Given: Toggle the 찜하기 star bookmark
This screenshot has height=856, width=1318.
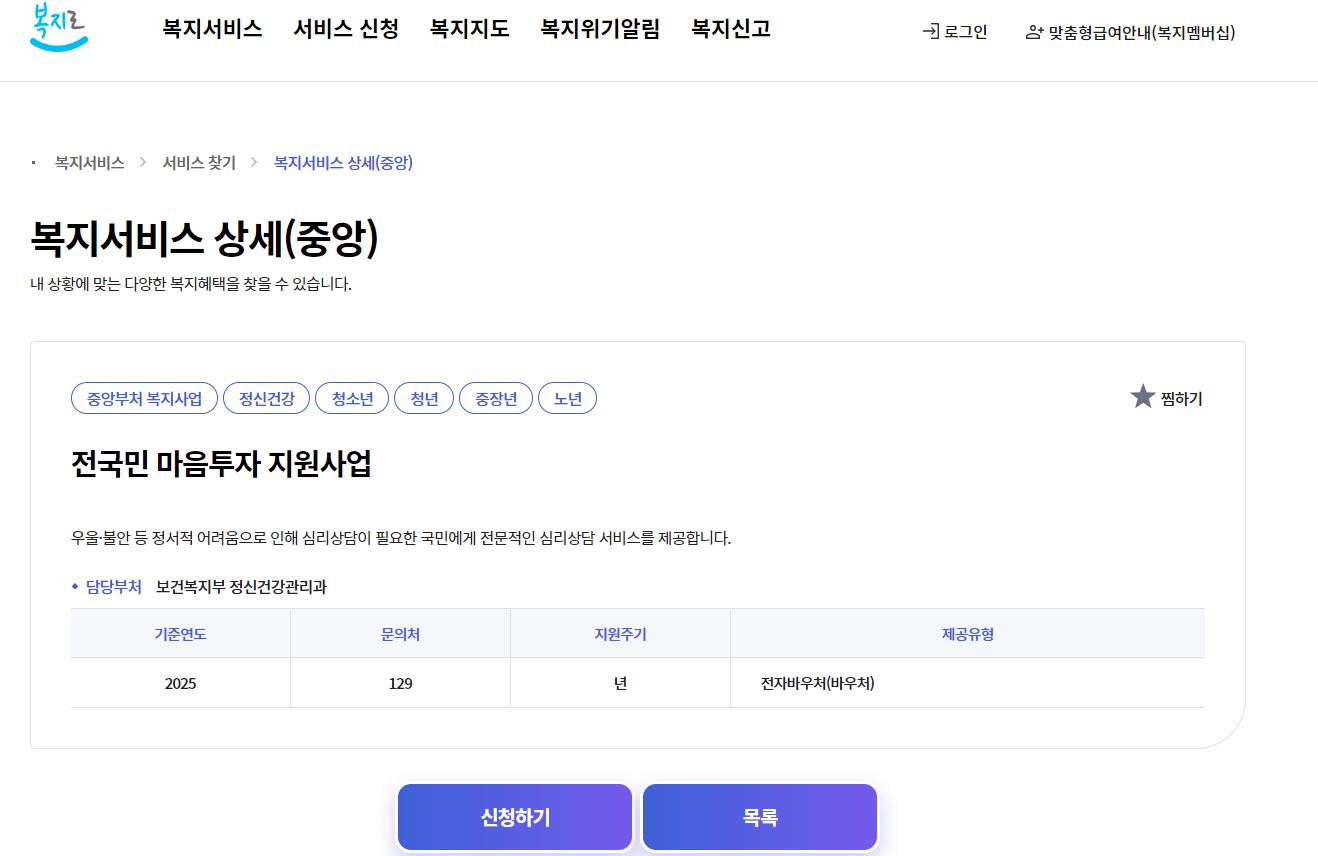Looking at the screenshot, I should (x=1141, y=396).
